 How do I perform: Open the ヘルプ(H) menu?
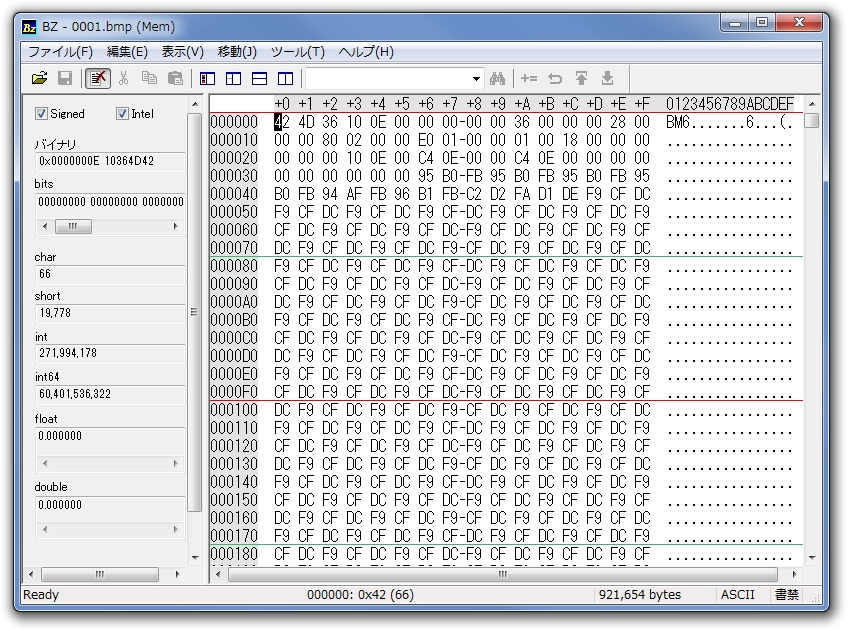366,52
